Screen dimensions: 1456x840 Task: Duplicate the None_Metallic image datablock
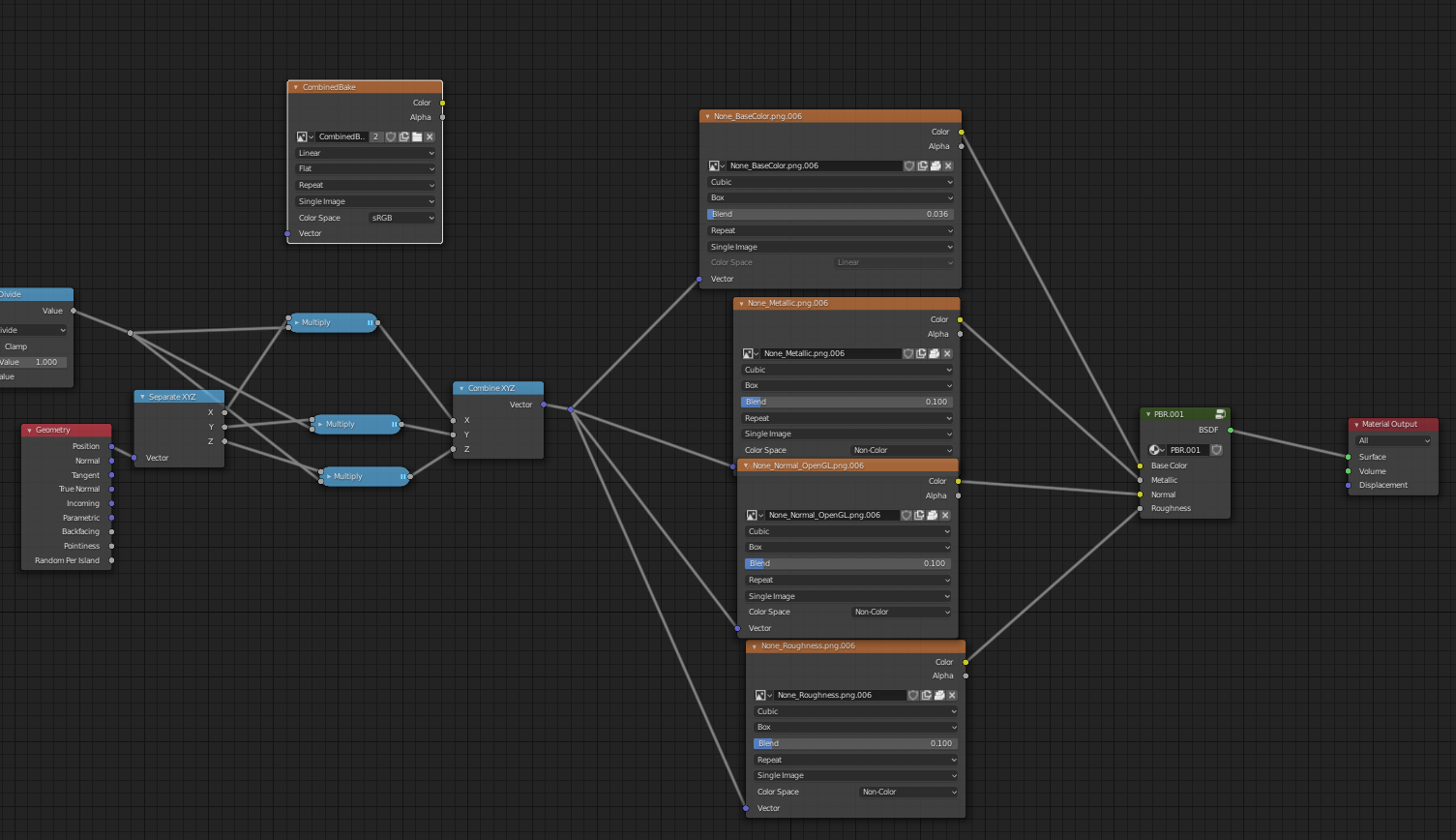click(921, 353)
